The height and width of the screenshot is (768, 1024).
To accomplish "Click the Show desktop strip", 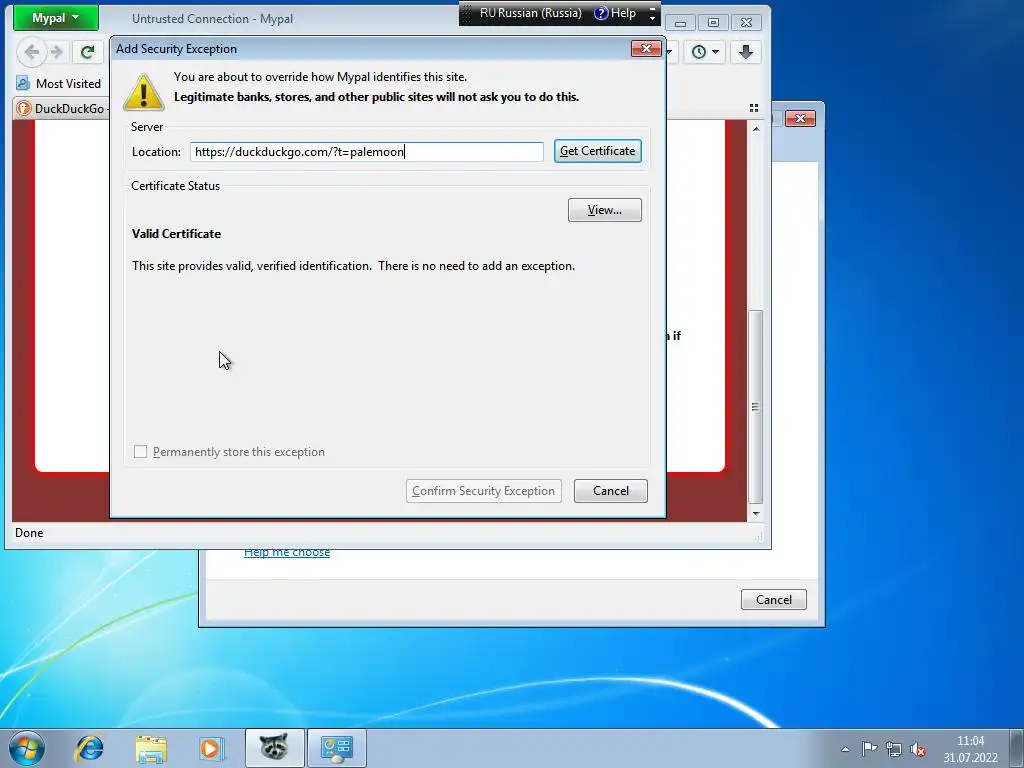I will point(1017,748).
